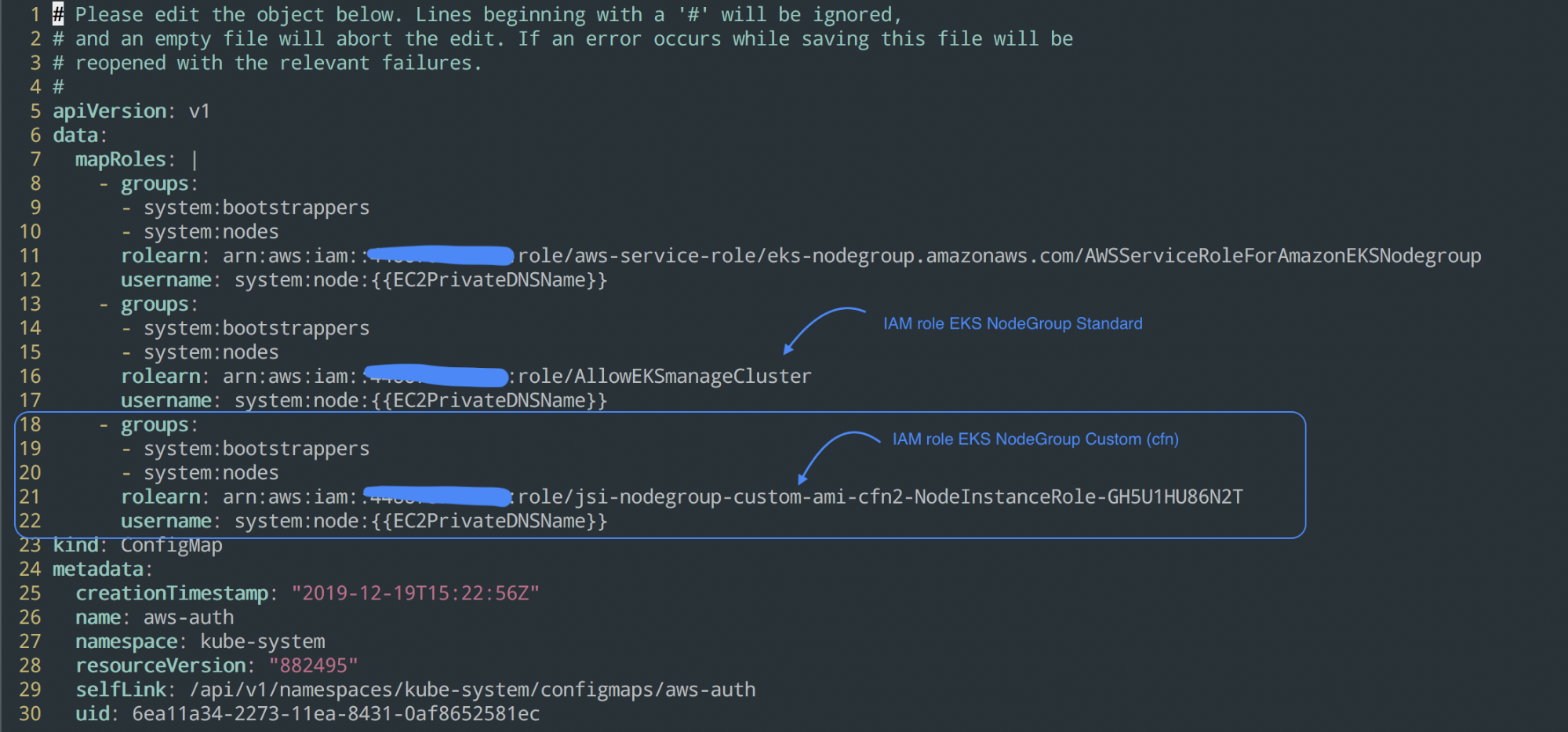
Task: Click the metadata key on line 24
Action: [x=98, y=570]
